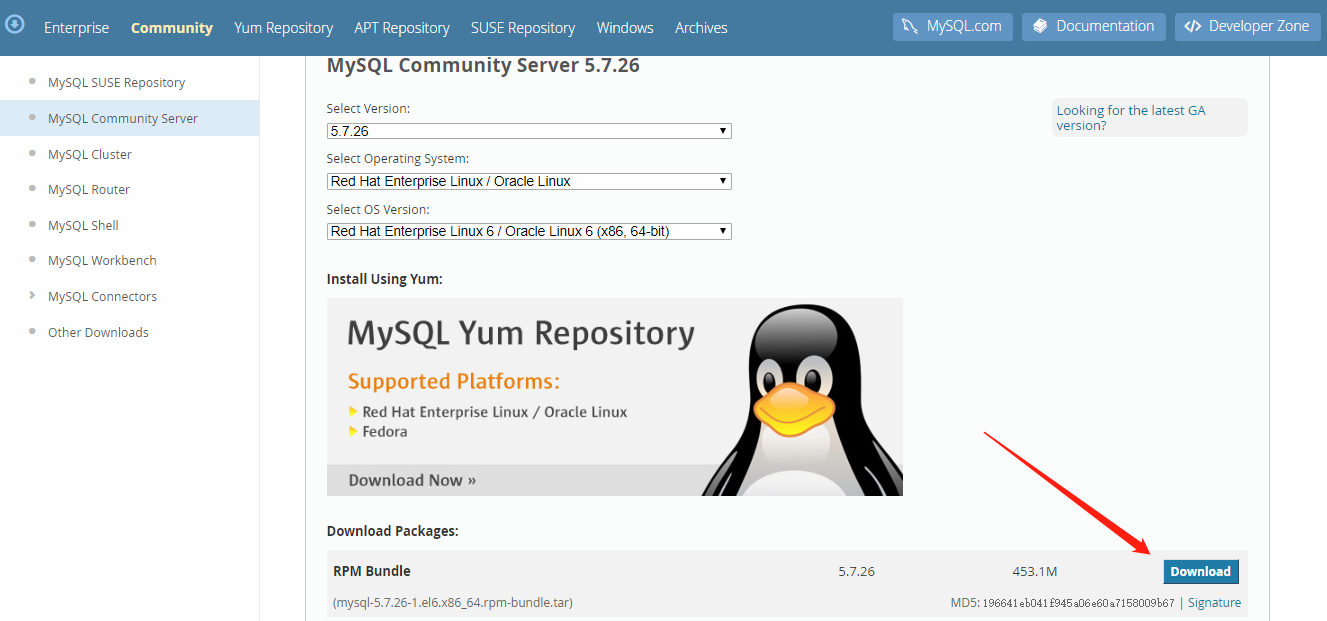Open the Select OS Version dropdown
Screen dimensions: 1327x621
(x=529, y=231)
